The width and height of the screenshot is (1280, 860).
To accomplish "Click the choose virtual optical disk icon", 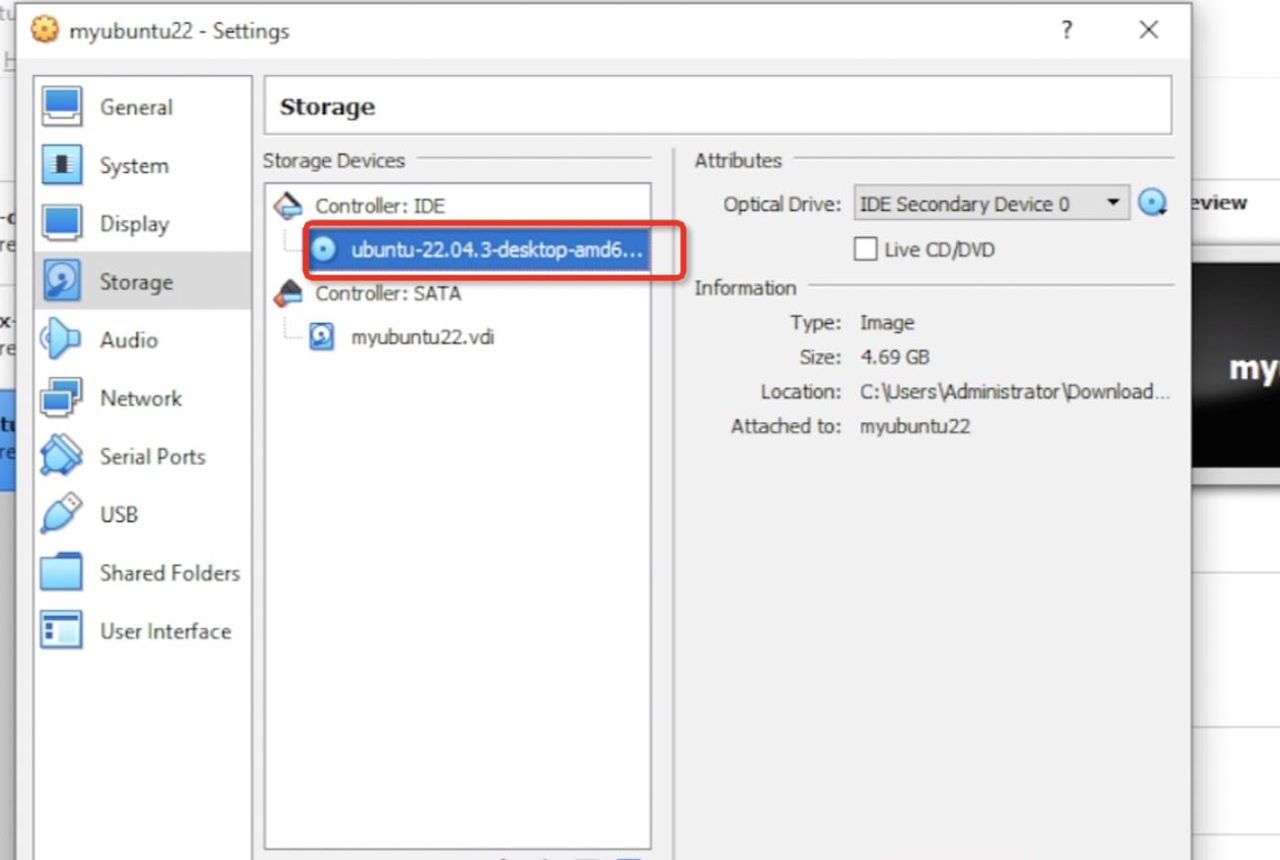I will pyautogui.click(x=1153, y=203).
